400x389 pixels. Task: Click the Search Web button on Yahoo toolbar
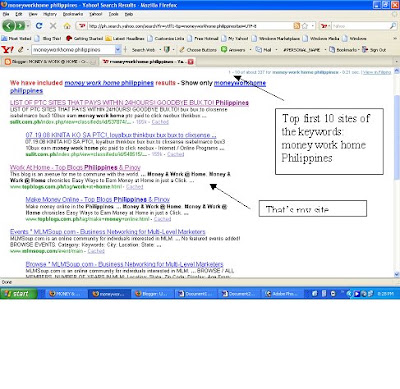[x=143, y=50]
